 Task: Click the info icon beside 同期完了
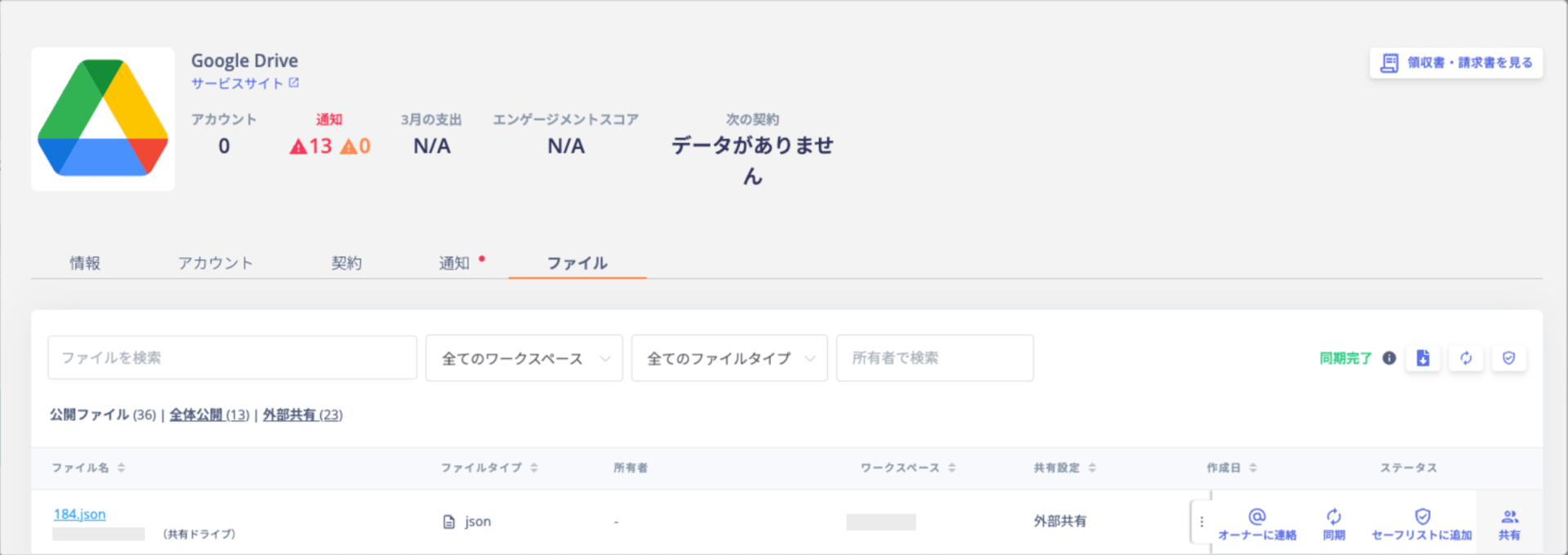tap(1389, 358)
